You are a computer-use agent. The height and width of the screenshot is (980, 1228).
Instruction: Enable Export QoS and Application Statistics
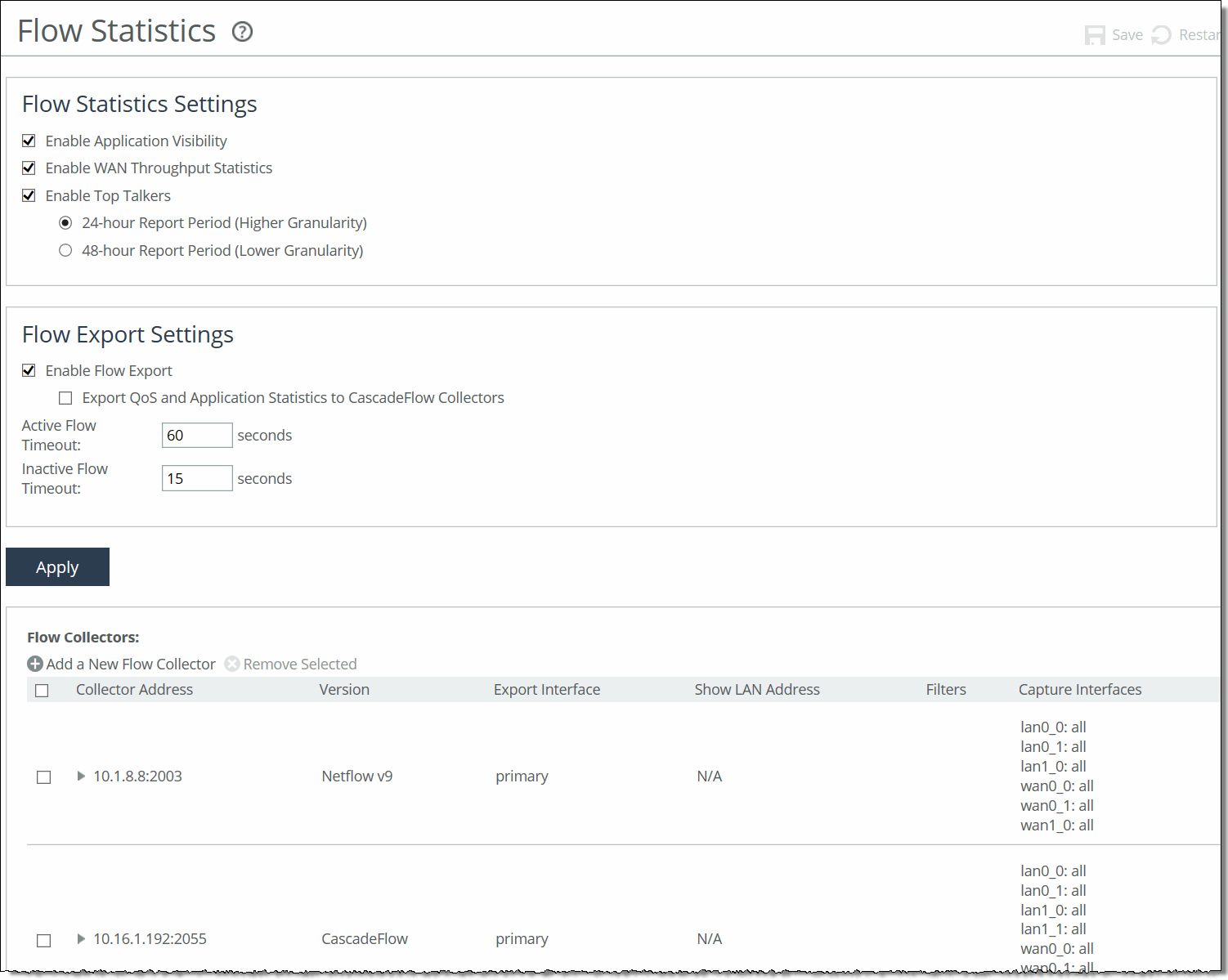tap(65, 397)
